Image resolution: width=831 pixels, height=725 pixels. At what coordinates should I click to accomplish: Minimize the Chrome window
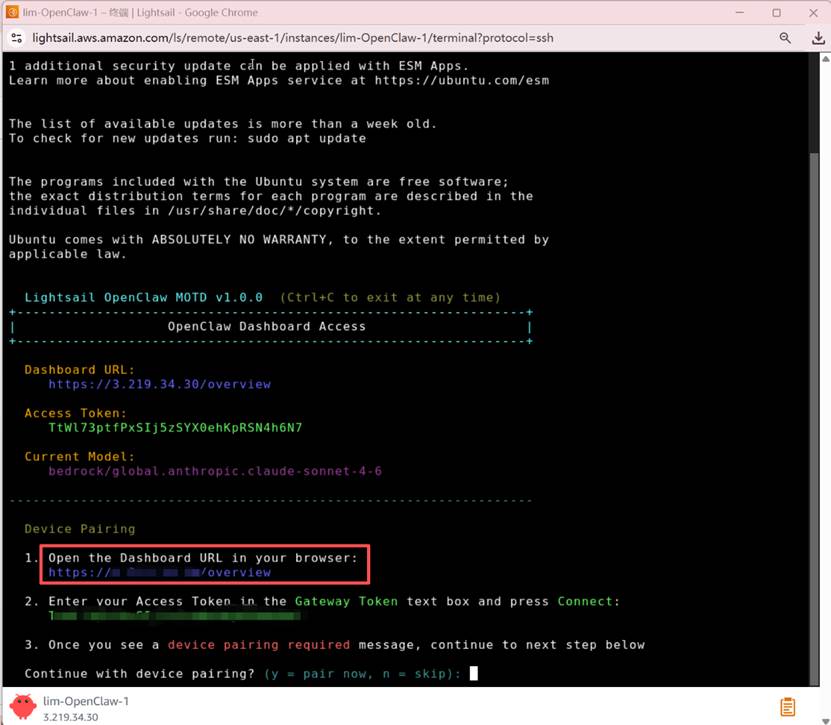pos(740,12)
